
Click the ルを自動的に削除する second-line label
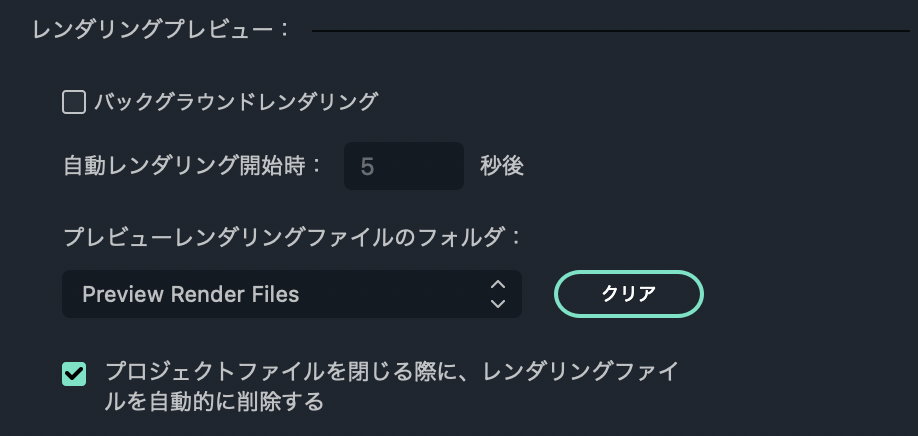214,401
